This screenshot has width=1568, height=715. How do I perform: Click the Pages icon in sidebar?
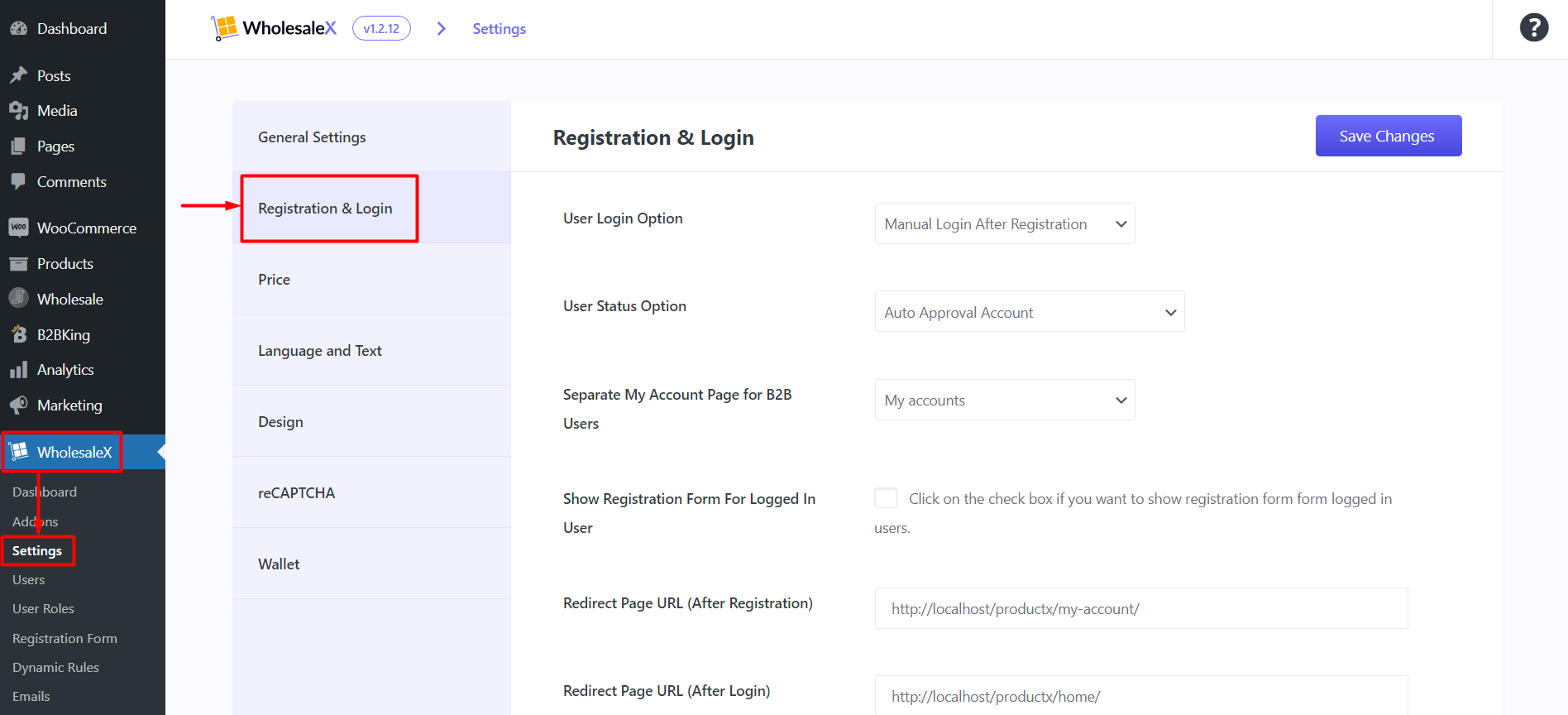coord(19,146)
